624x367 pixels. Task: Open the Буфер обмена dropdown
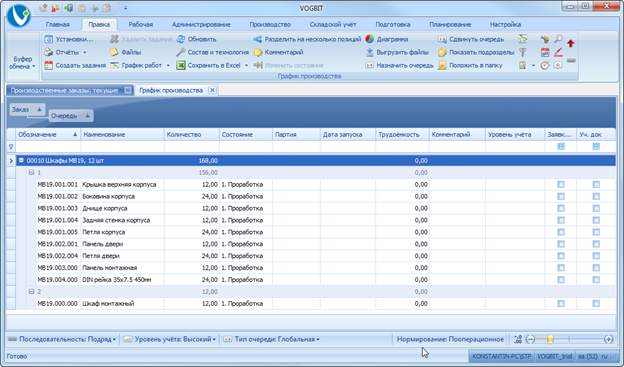pos(23,62)
